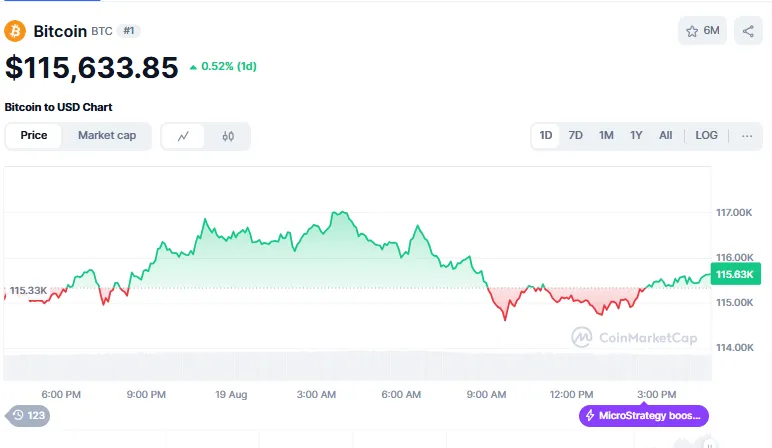Image resolution: width=772 pixels, height=448 pixels.
Task: Click the #1 rank badge
Action: 129,31
